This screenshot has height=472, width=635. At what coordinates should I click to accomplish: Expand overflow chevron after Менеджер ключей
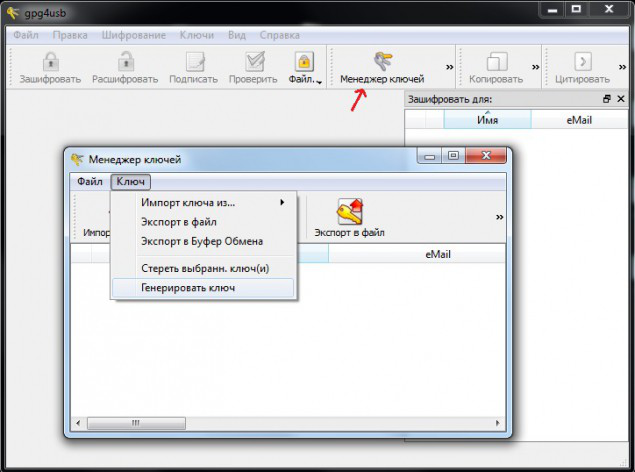pos(450,67)
